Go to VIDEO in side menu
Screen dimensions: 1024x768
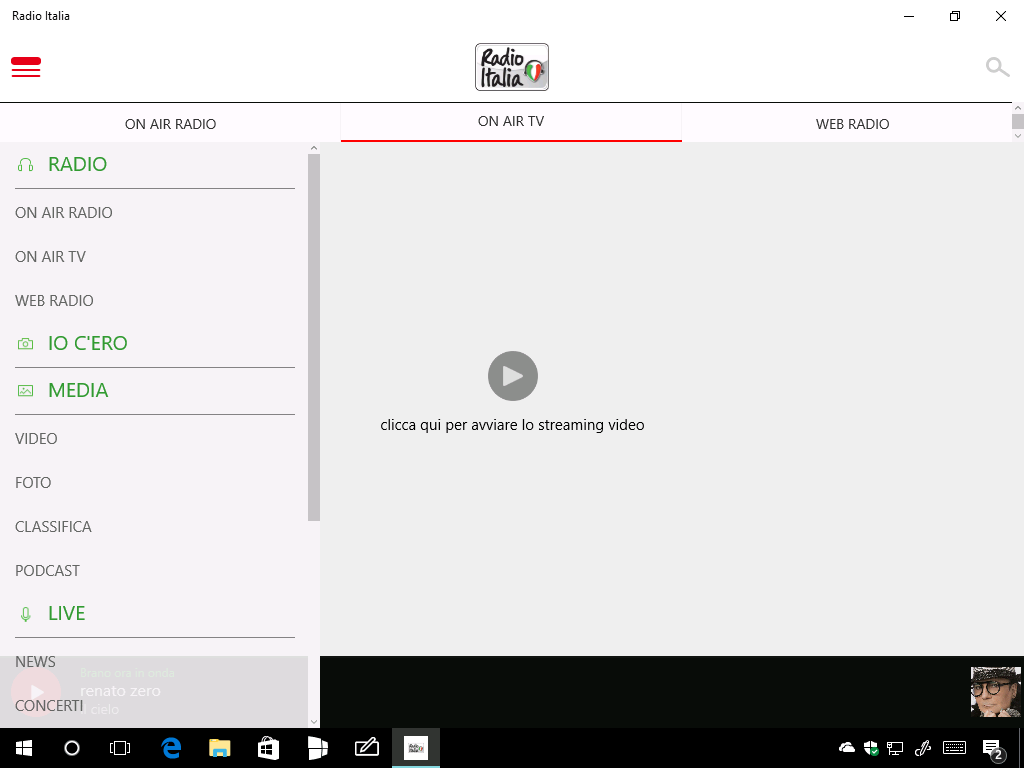[37, 438]
